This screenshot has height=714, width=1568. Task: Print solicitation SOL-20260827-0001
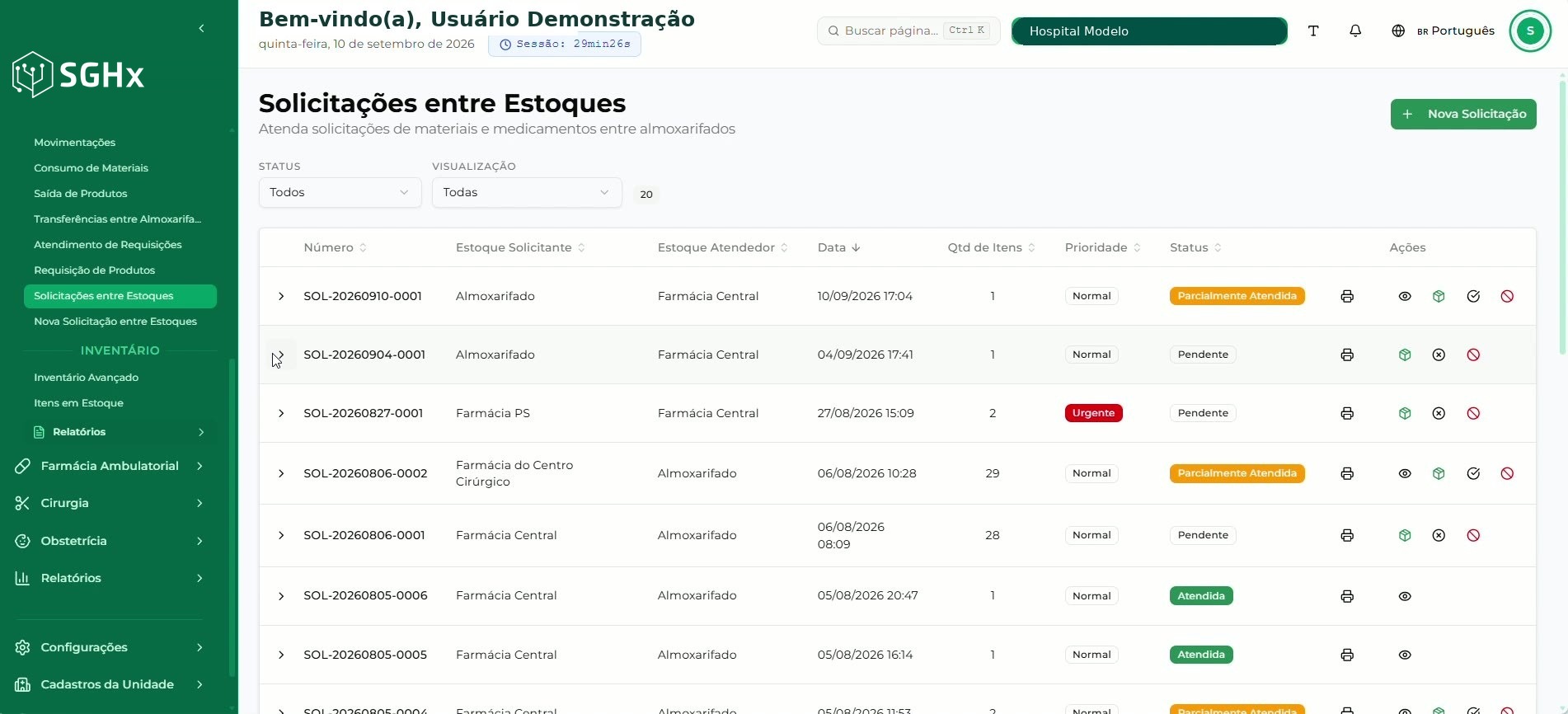1347,413
